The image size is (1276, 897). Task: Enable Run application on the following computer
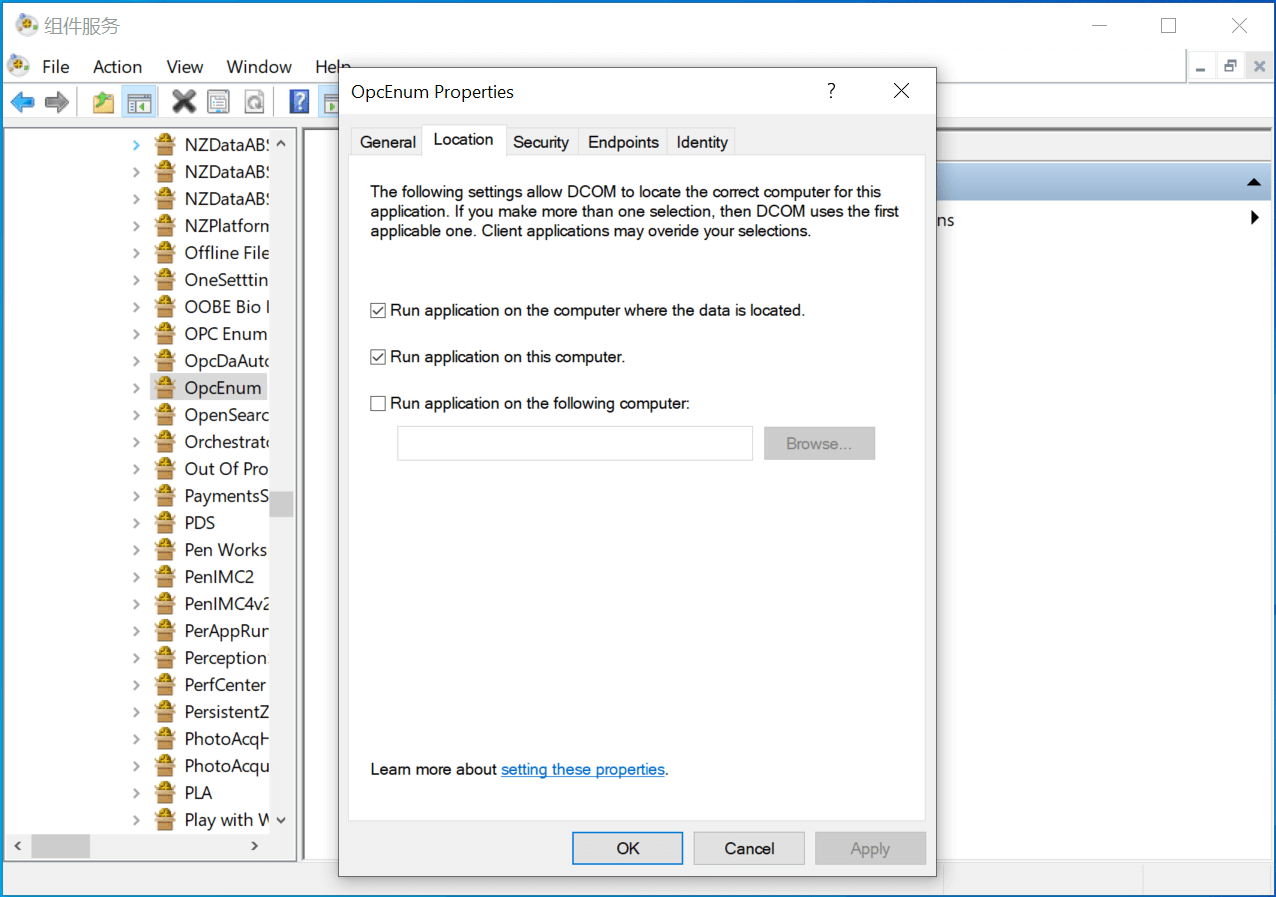click(378, 404)
